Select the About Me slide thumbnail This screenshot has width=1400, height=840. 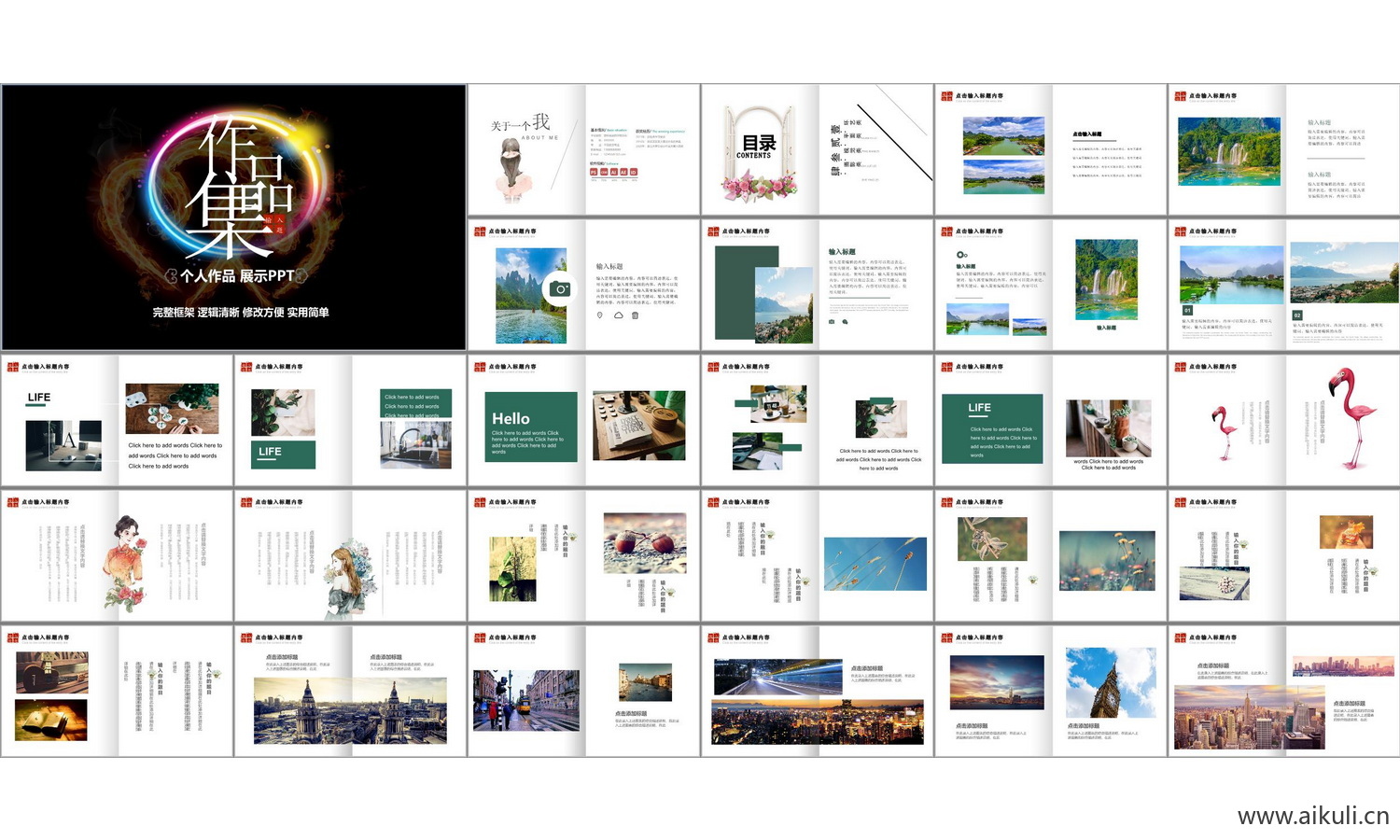point(583,149)
